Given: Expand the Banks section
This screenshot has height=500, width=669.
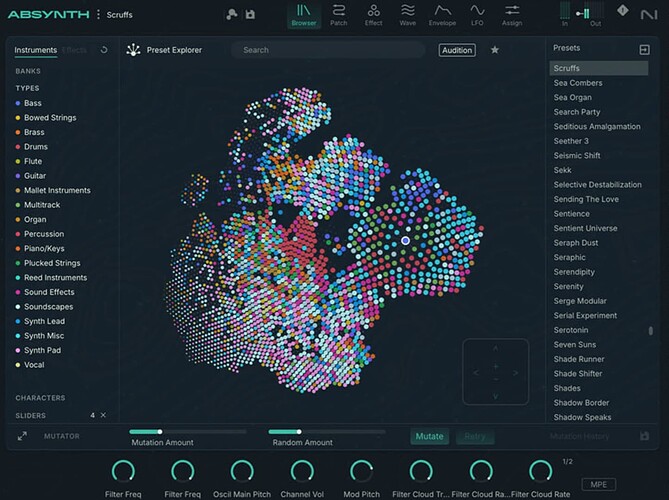Looking at the screenshot, I should [28, 71].
